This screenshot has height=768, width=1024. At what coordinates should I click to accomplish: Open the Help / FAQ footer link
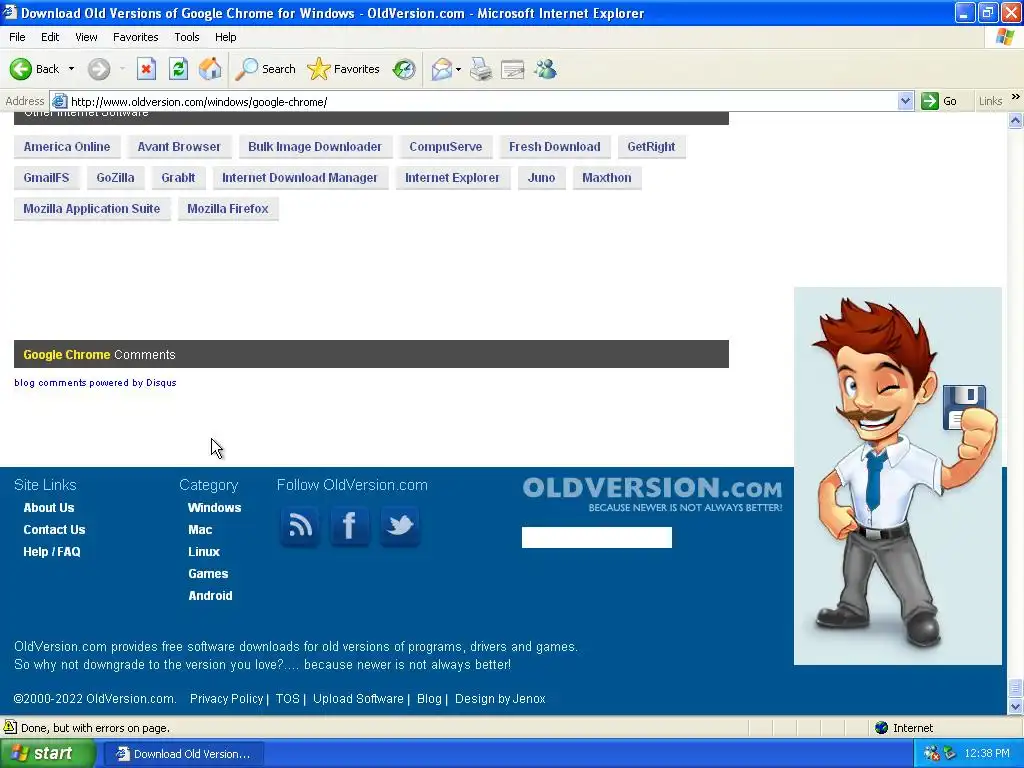coord(52,552)
